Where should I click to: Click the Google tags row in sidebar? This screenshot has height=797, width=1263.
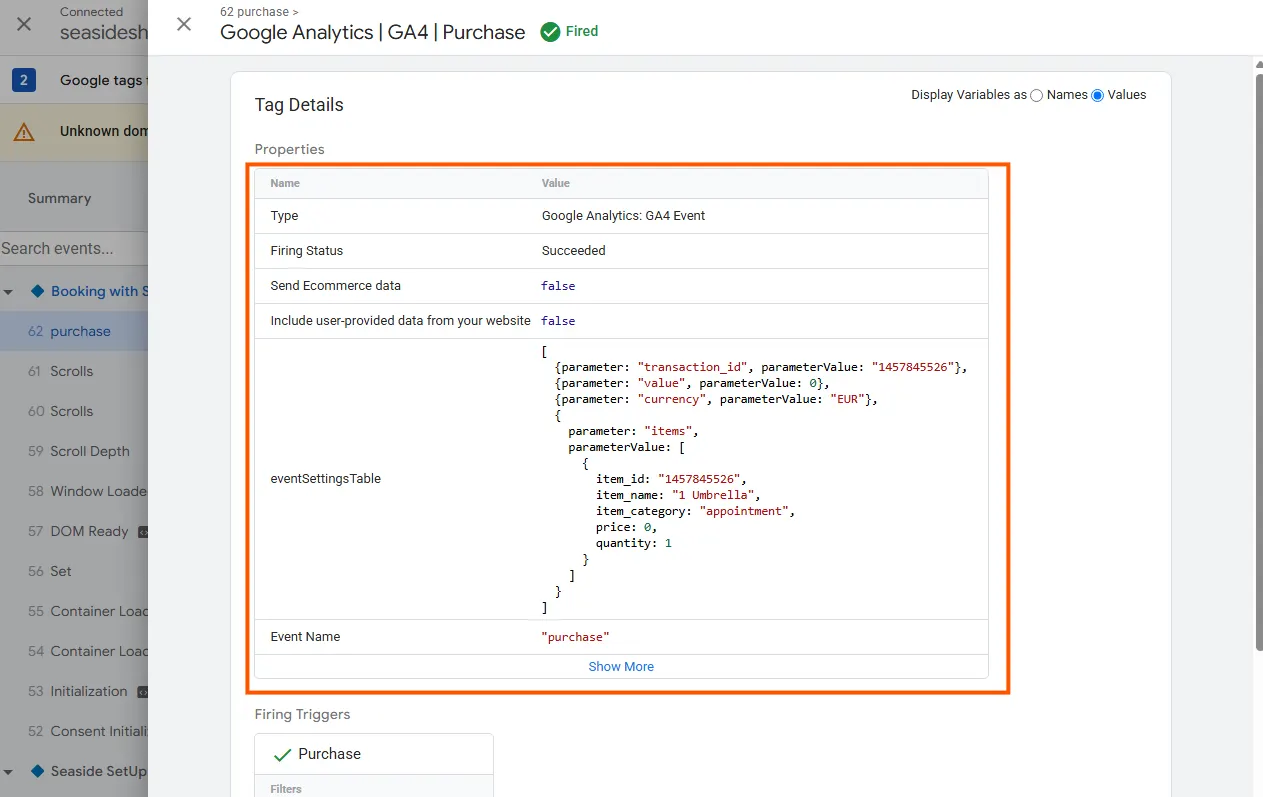(74, 80)
